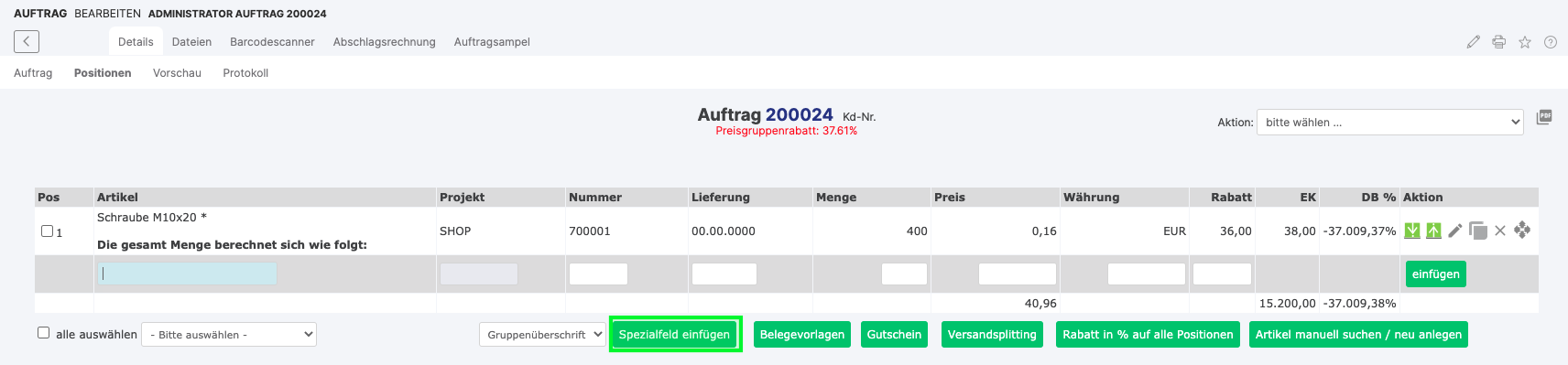Click 'Spezialfeld einfügen' button
This screenshot has height=365, width=1568.
[675, 335]
